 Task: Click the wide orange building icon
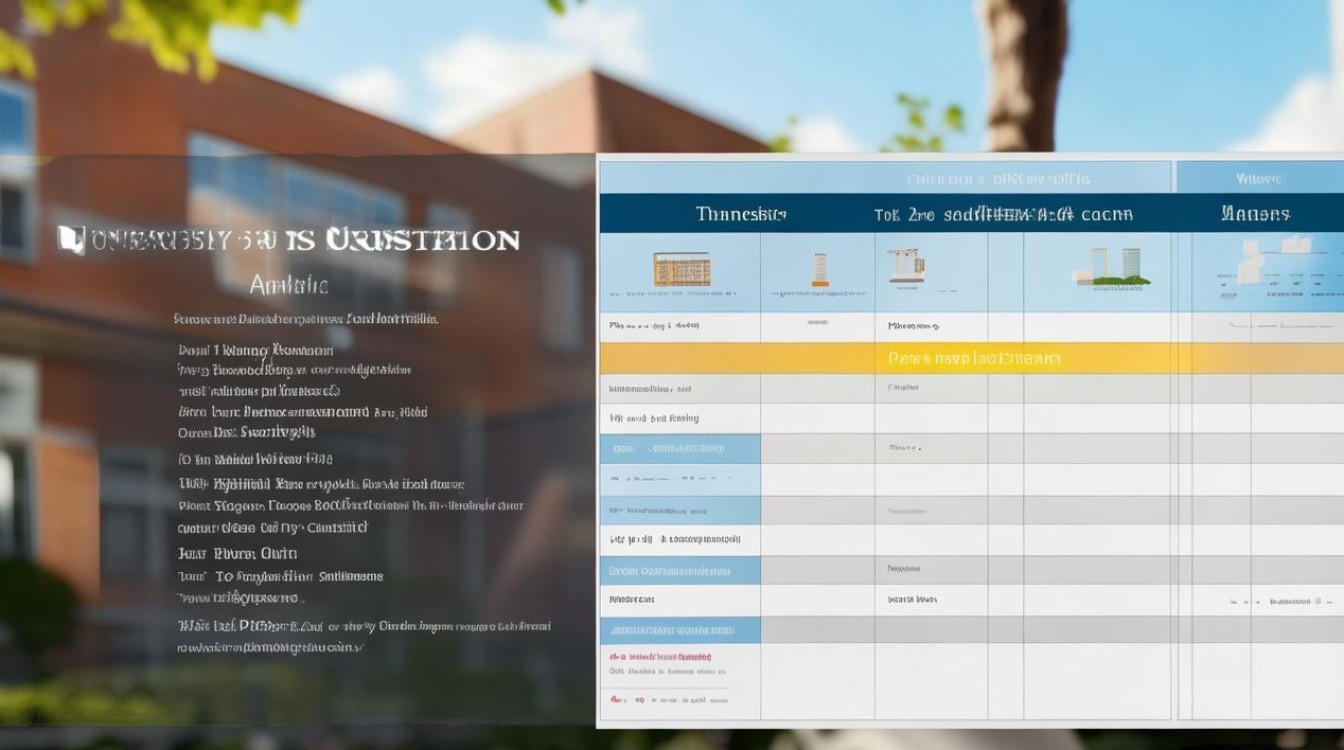coord(681,269)
